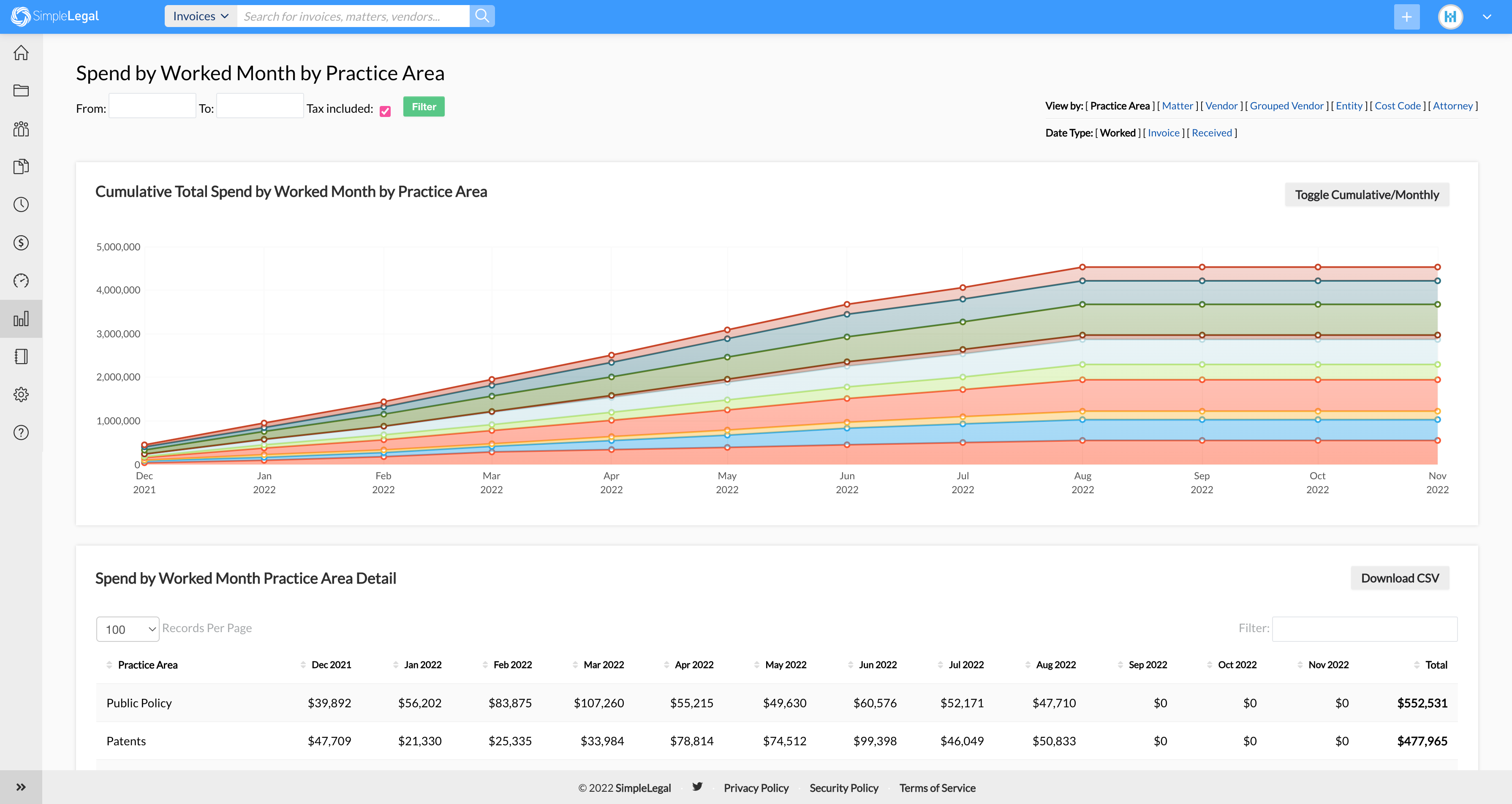1512x804 pixels.
Task: Select the bar chart Reports icon
Action: [21, 319]
